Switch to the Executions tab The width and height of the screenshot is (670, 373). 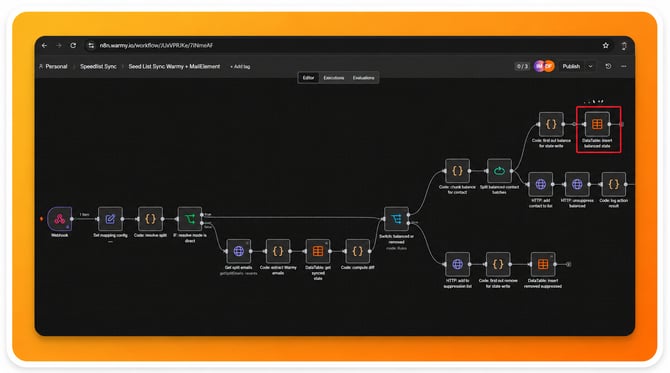click(x=334, y=78)
